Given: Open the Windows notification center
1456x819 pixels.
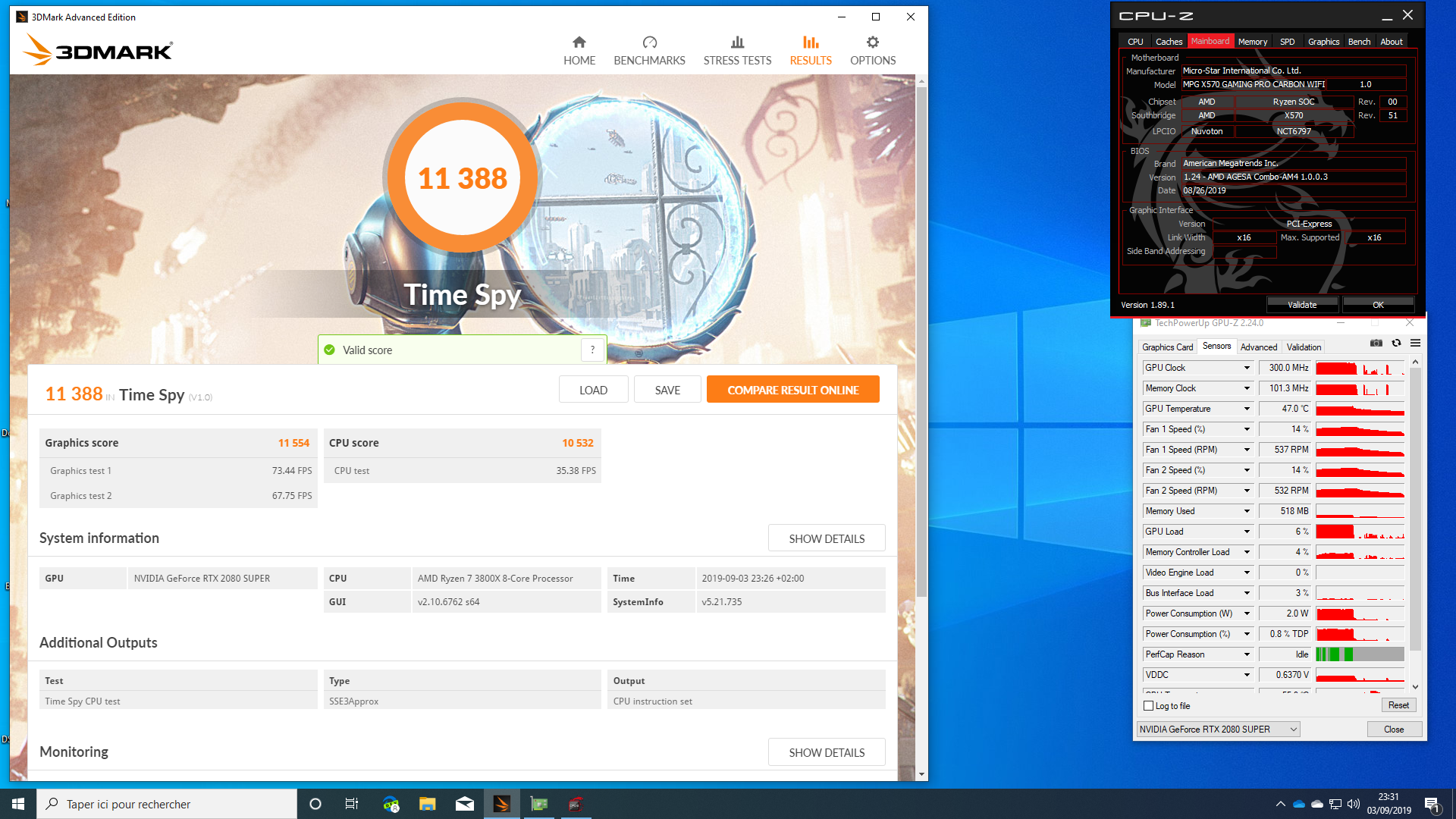Looking at the screenshot, I should pyautogui.click(x=1432, y=805).
